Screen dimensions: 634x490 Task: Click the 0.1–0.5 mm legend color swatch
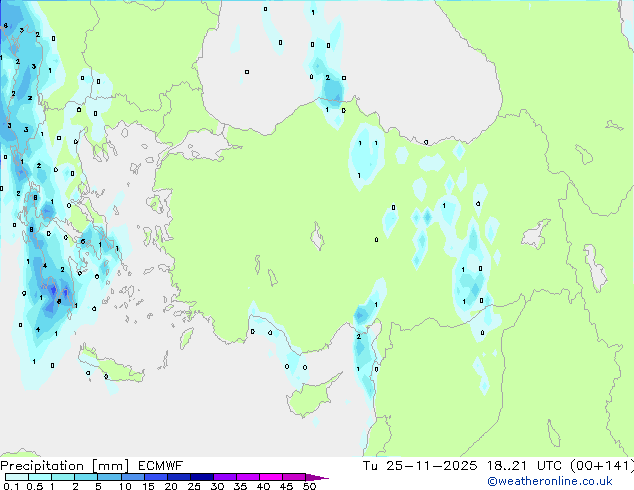(x=17, y=477)
